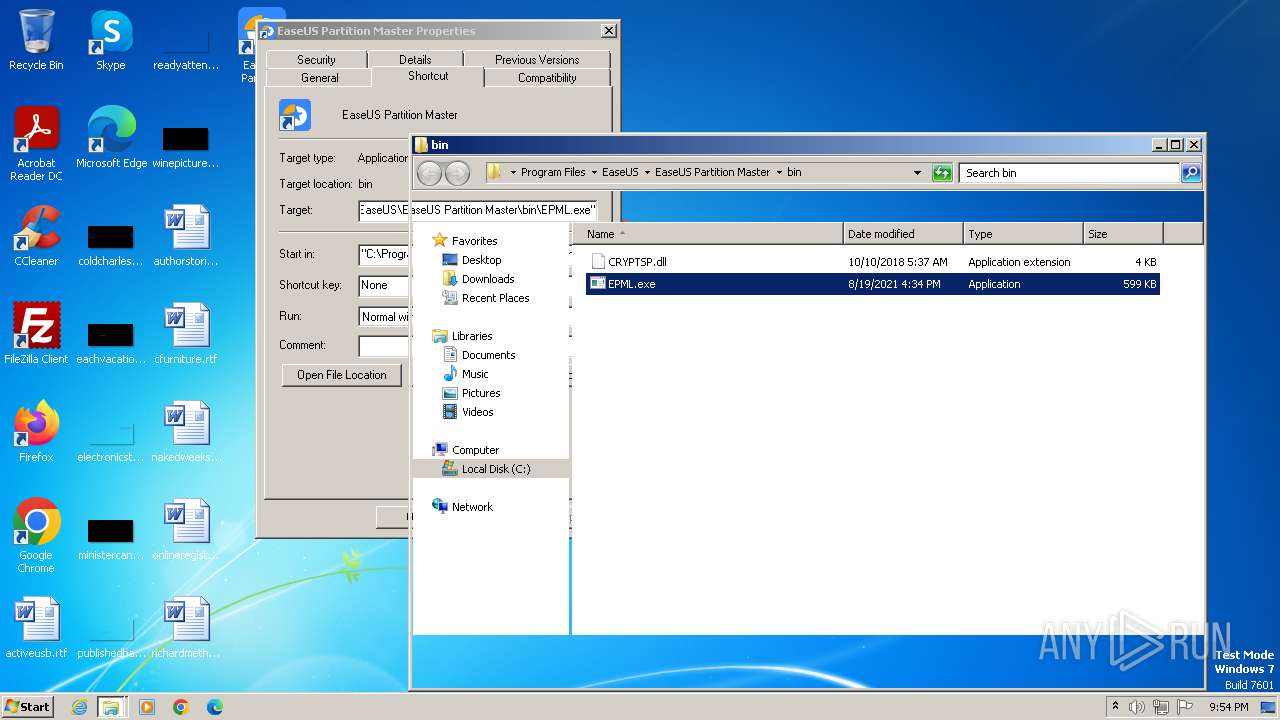Open Recent Places in navigation pane
This screenshot has width=1280, height=720.
point(495,298)
